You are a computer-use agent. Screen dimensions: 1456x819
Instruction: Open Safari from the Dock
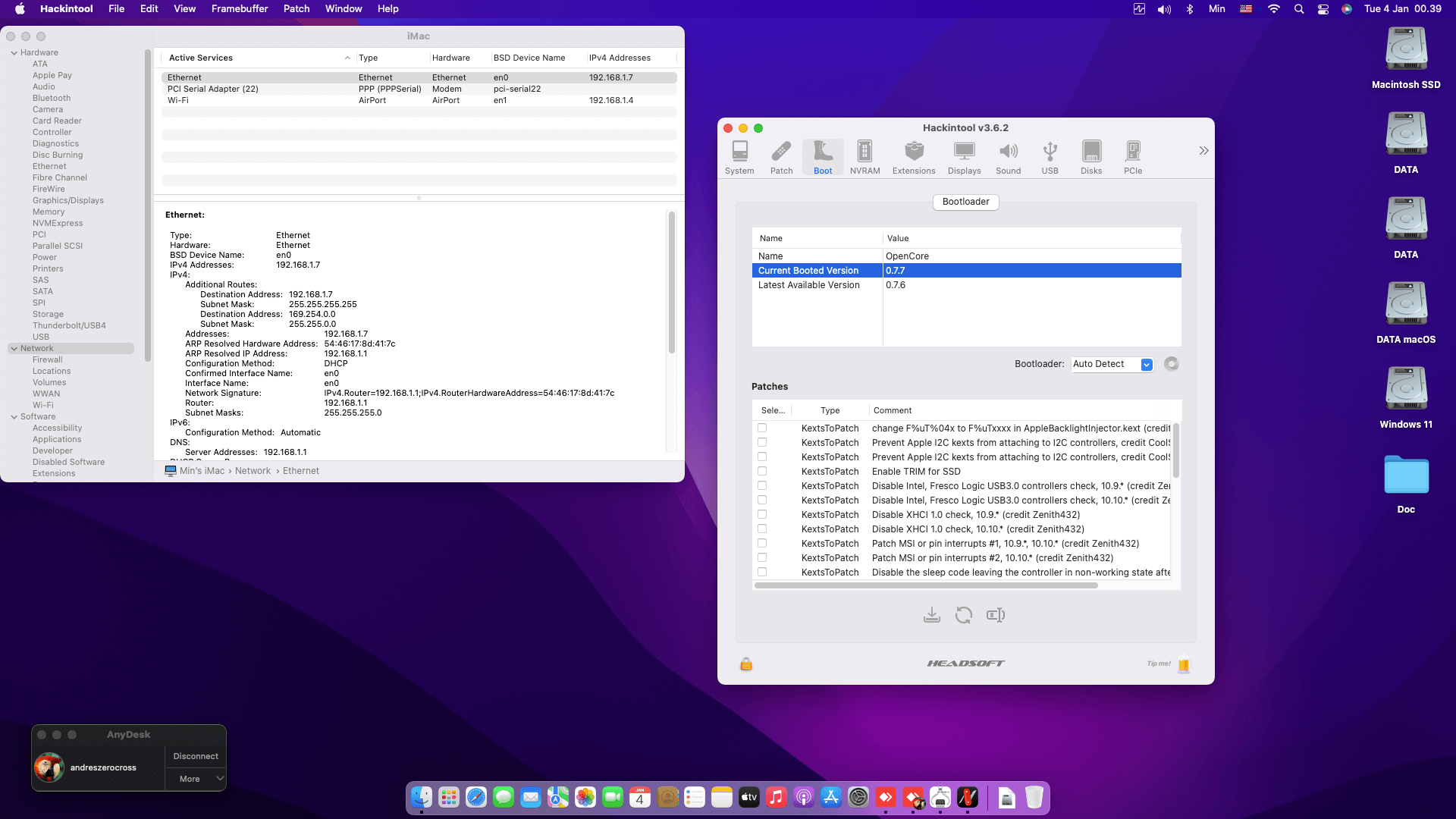click(476, 798)
